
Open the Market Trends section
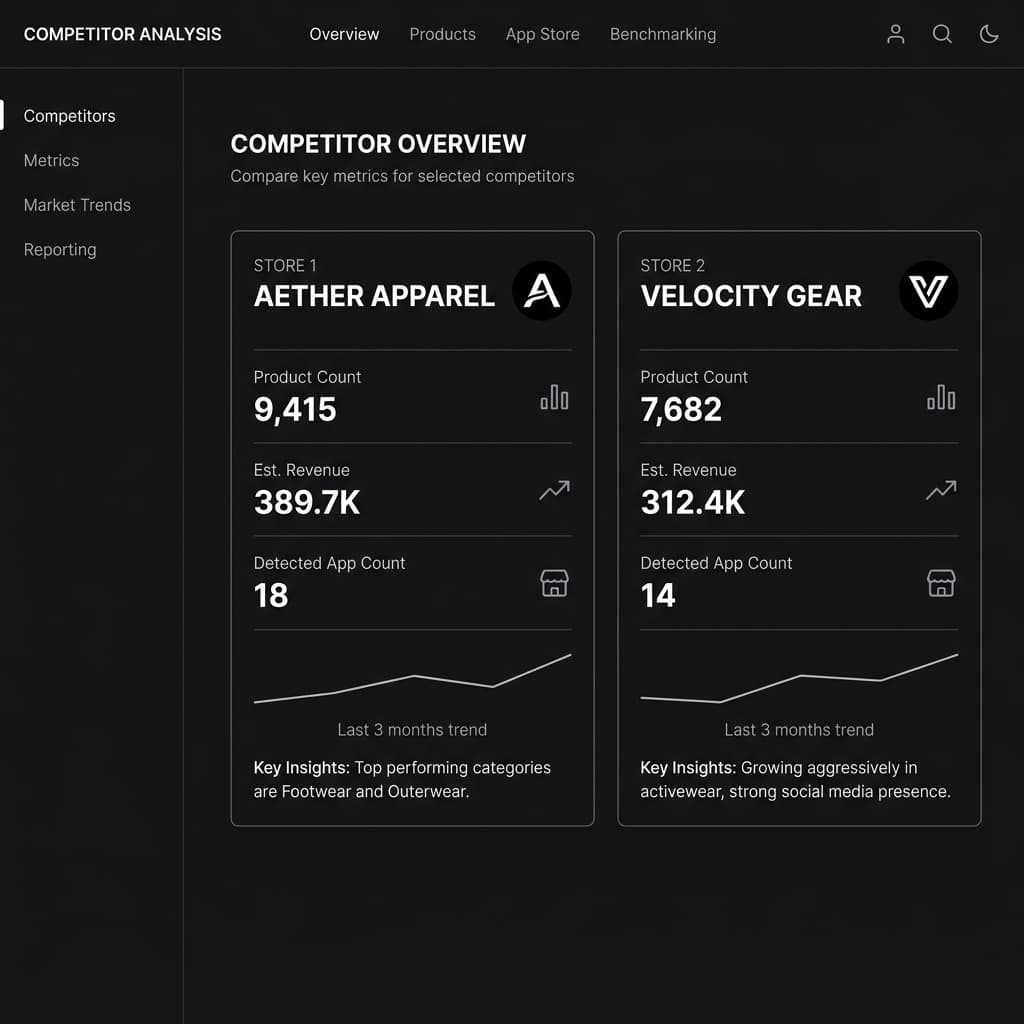click(77, 205)
